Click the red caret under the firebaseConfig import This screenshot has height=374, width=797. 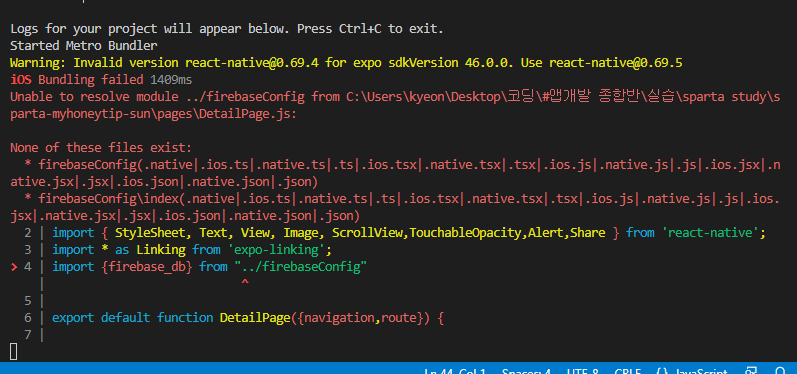coord(245,282)
